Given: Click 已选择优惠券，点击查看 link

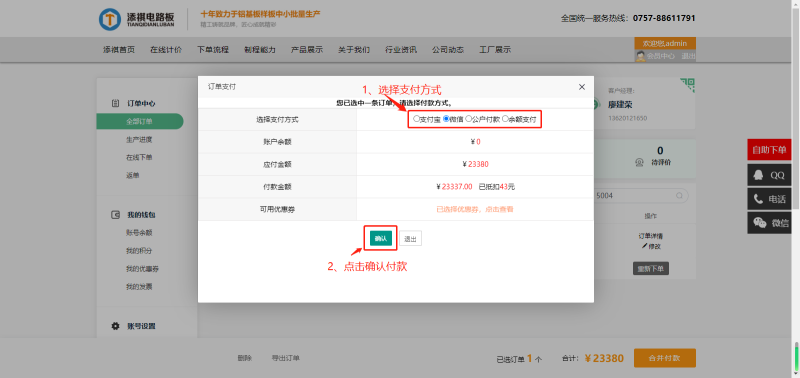Looking at the screenshot, I should tap(474, 209).
